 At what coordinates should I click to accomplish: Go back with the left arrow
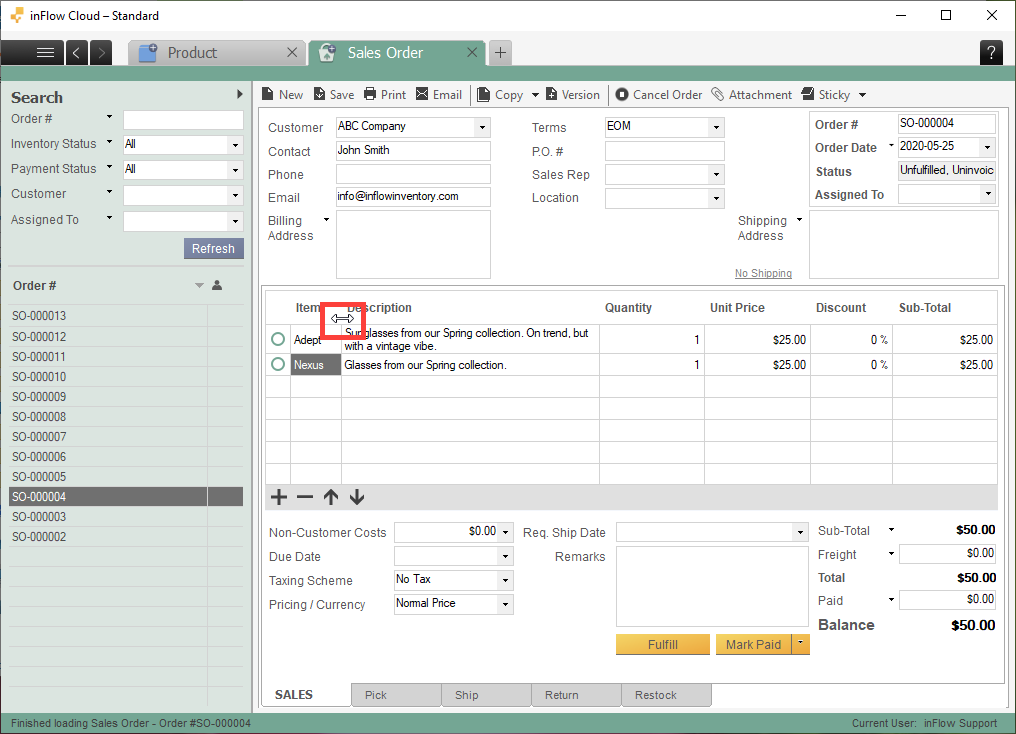pos(76,52)
